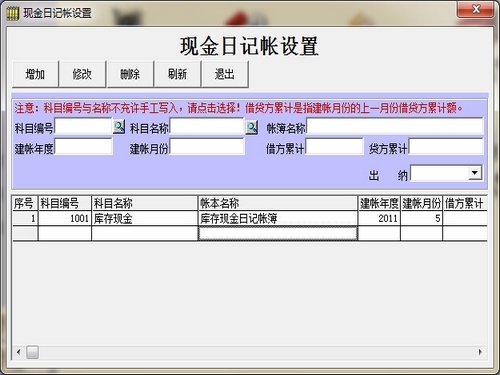
Task: Select the cell containing 1001
Action: point(65,219)
